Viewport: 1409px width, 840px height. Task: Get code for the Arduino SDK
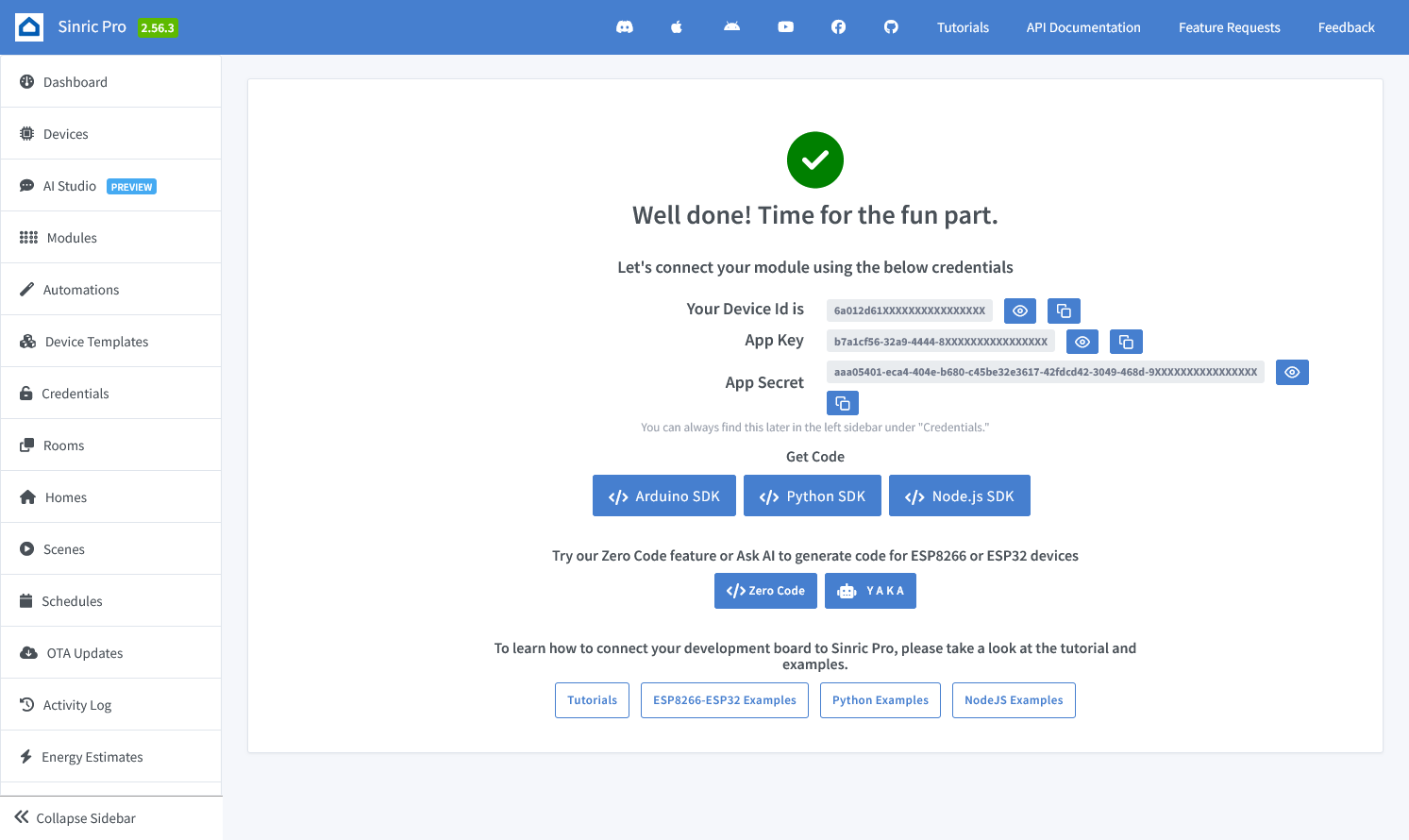[x=664, y=496]
